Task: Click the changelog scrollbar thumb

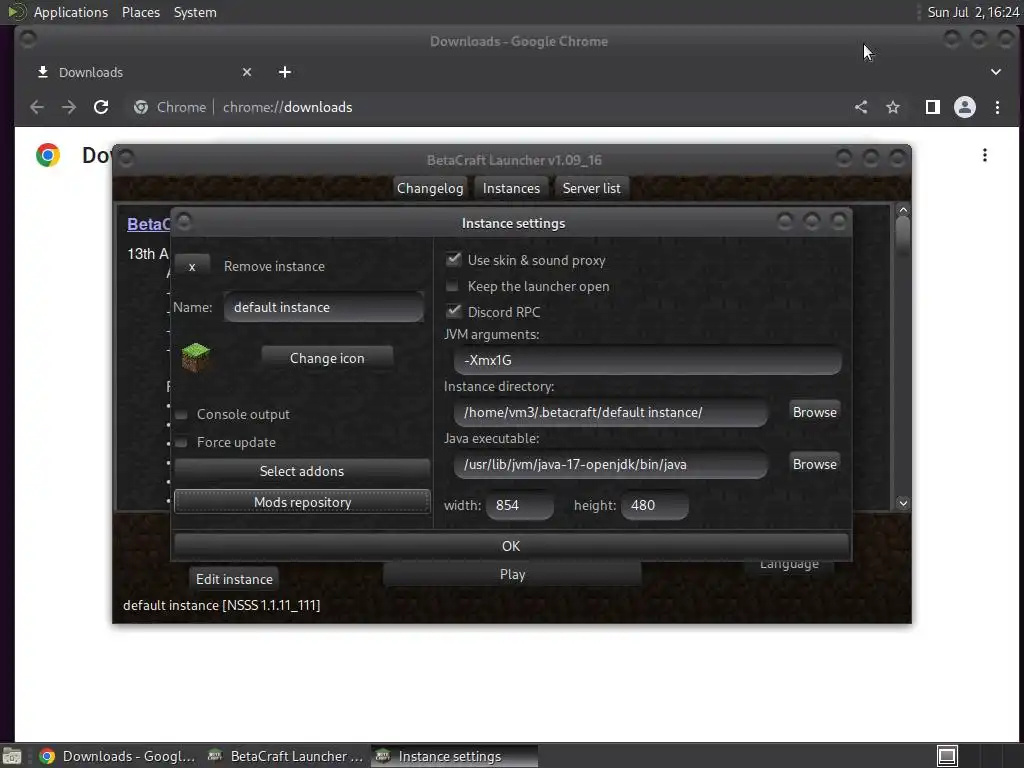Action: click(903, 236)
